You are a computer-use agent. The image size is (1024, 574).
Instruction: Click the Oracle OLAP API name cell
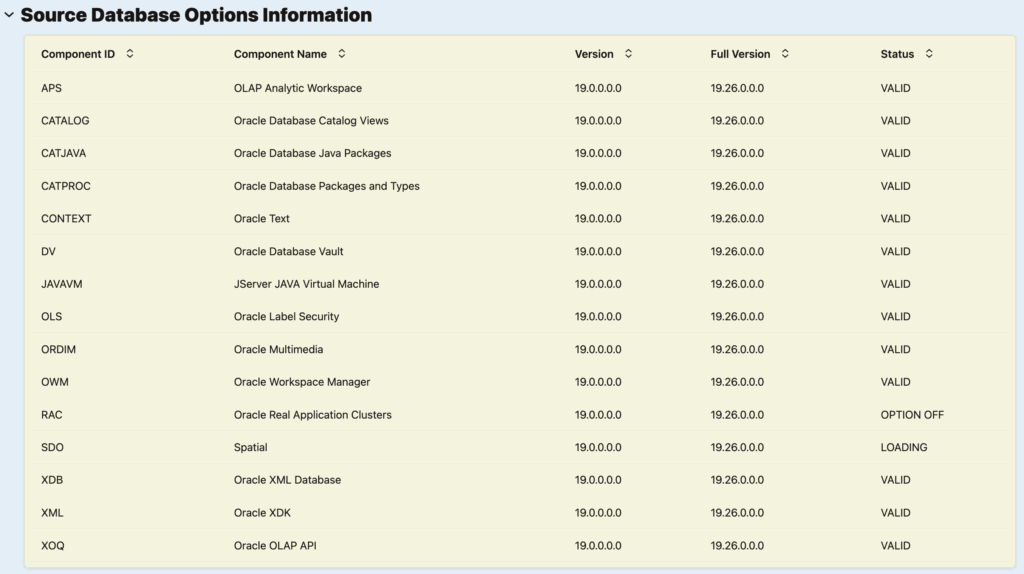(x=275, y=545)
